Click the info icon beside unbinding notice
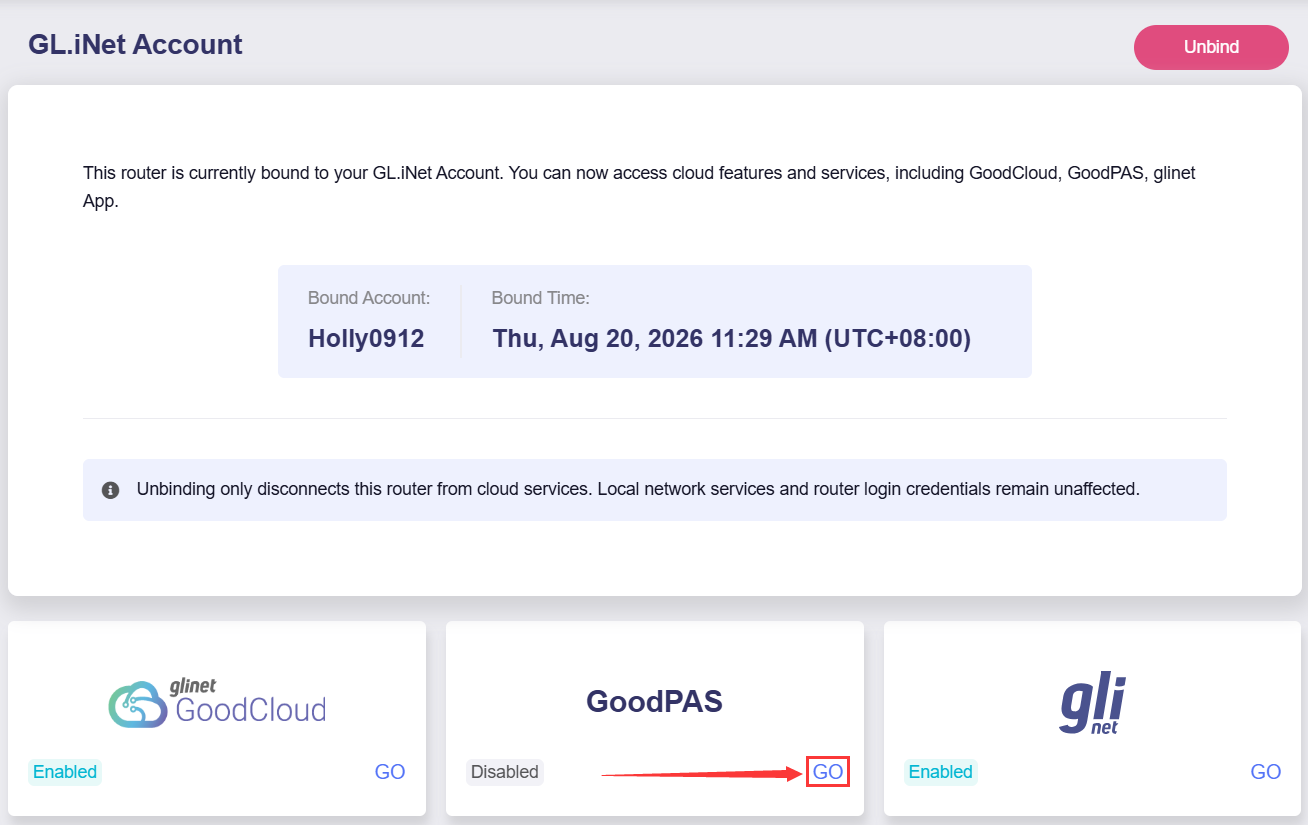The height and width of the screenshot is (825, 1308). pyautogui.click(x=111, y=490)
